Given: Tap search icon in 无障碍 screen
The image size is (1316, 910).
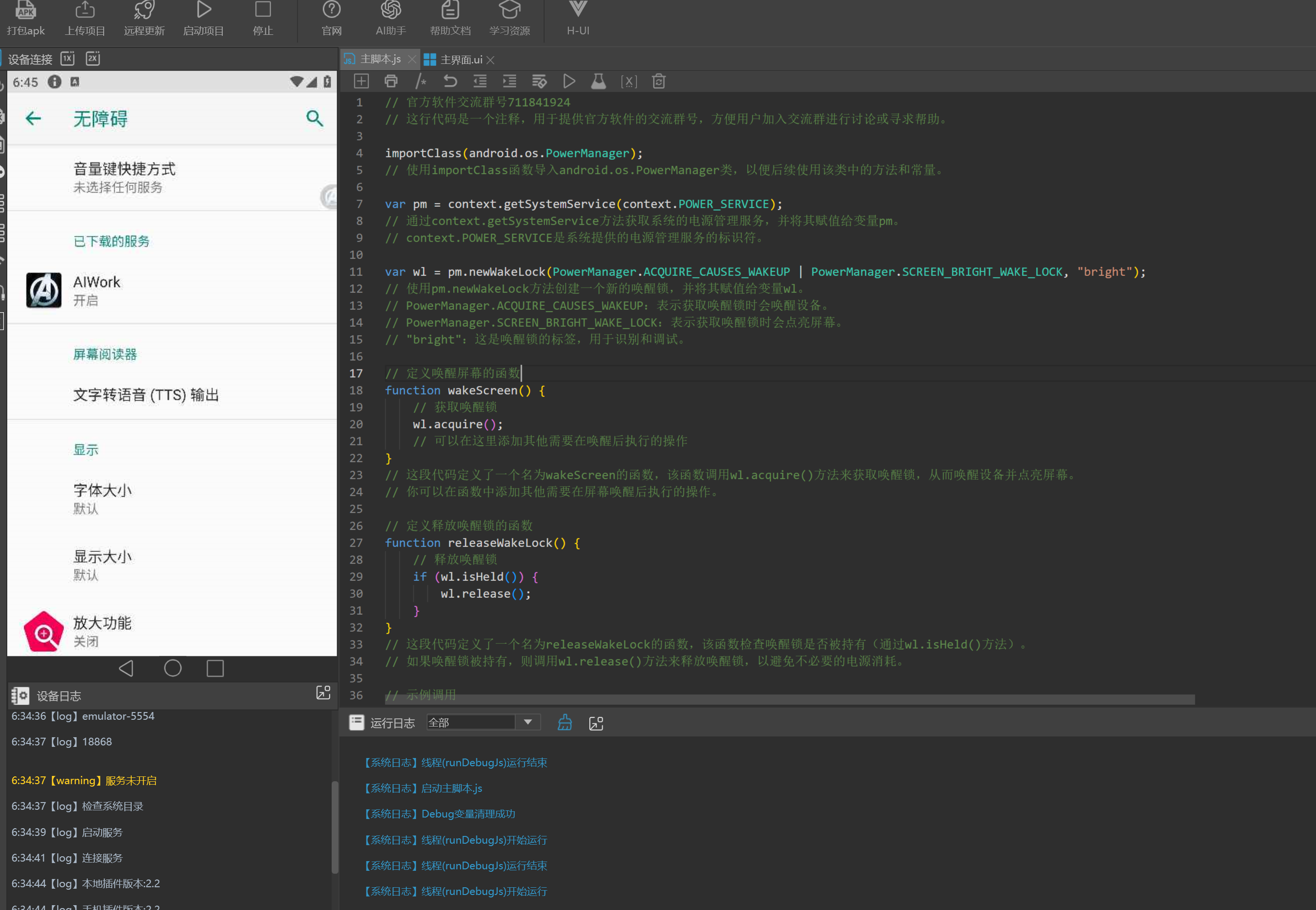Looking at the screenshot, I should coord(315,118).
